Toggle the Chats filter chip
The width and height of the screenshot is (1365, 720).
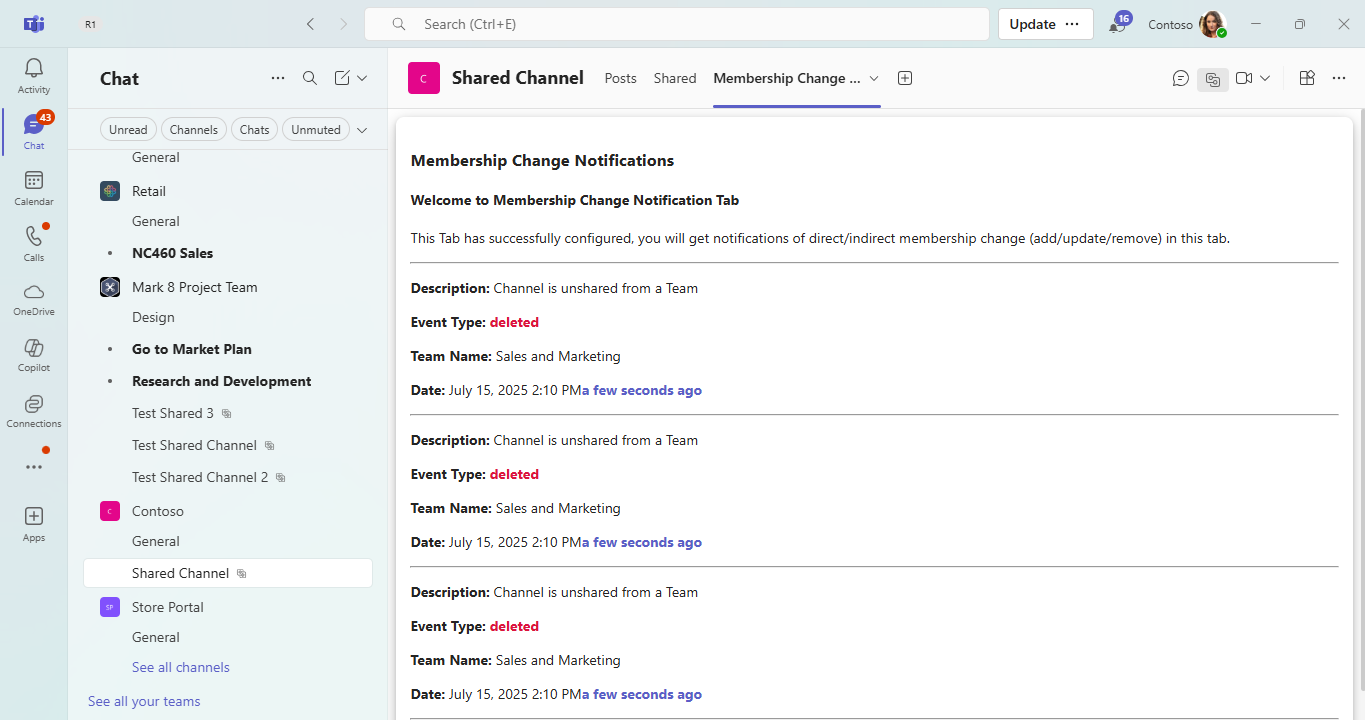(x=255, y=129)
